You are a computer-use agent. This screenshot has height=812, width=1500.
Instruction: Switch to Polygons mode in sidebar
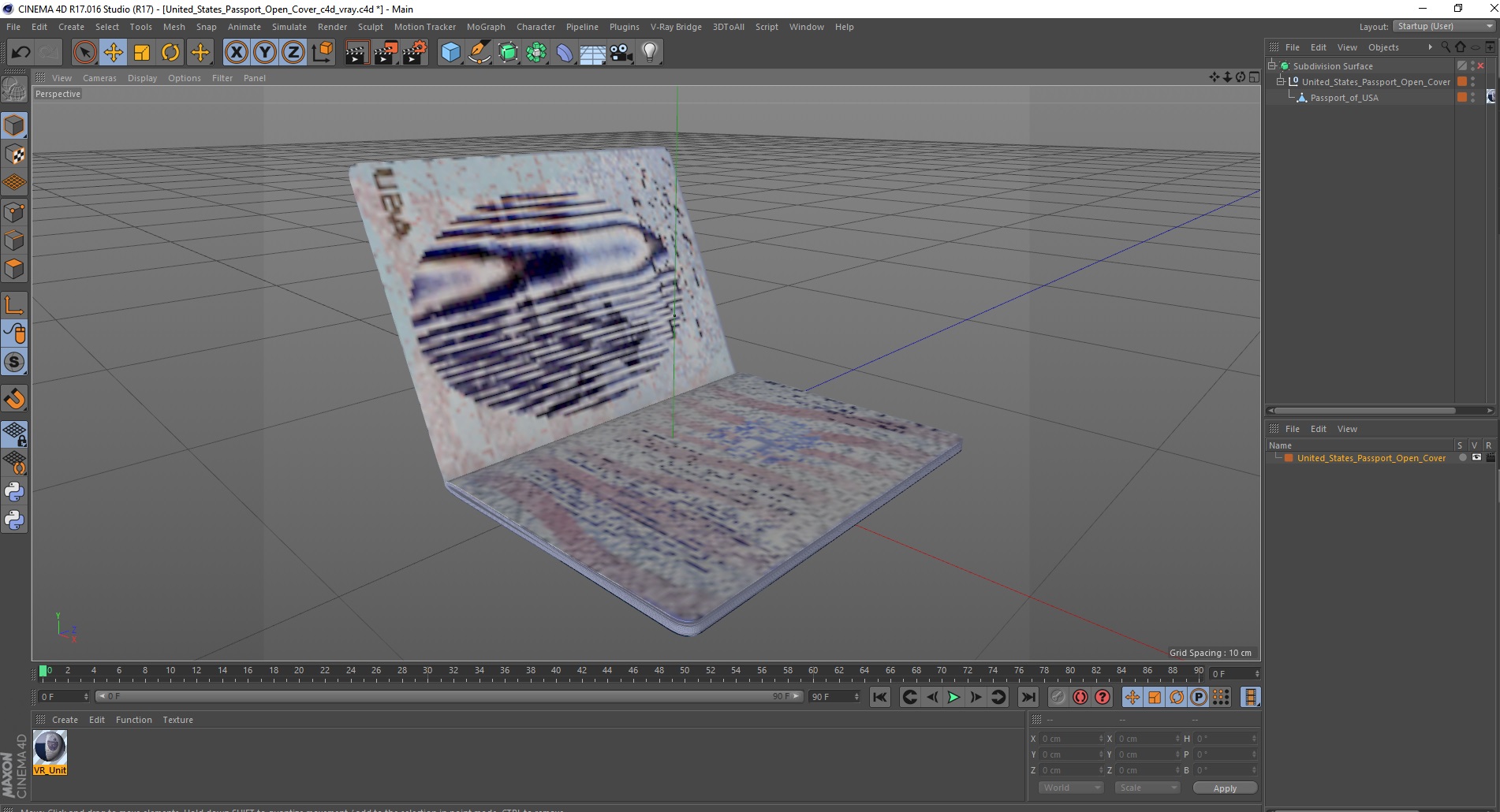14,269
